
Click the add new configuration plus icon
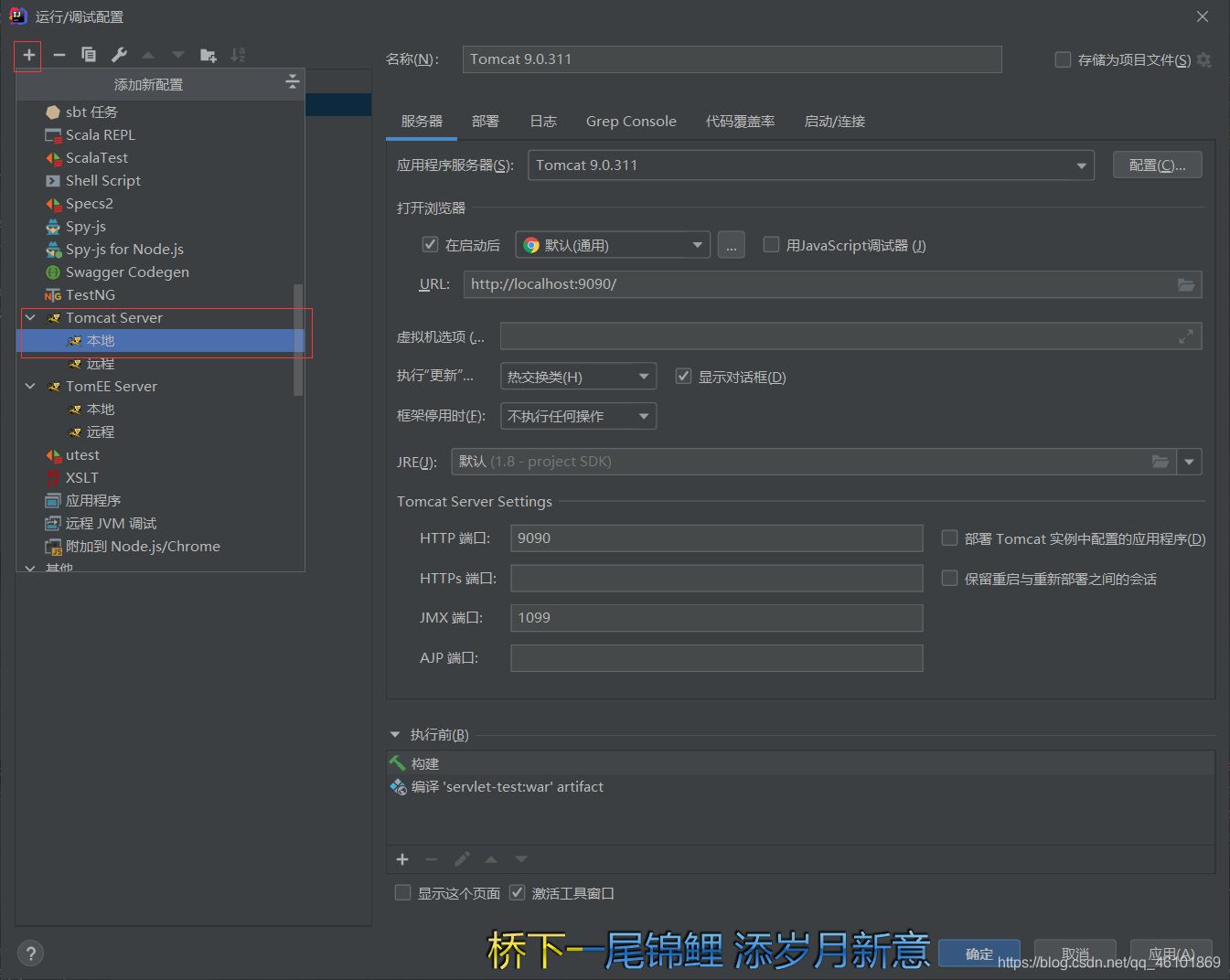click(28, 55)
